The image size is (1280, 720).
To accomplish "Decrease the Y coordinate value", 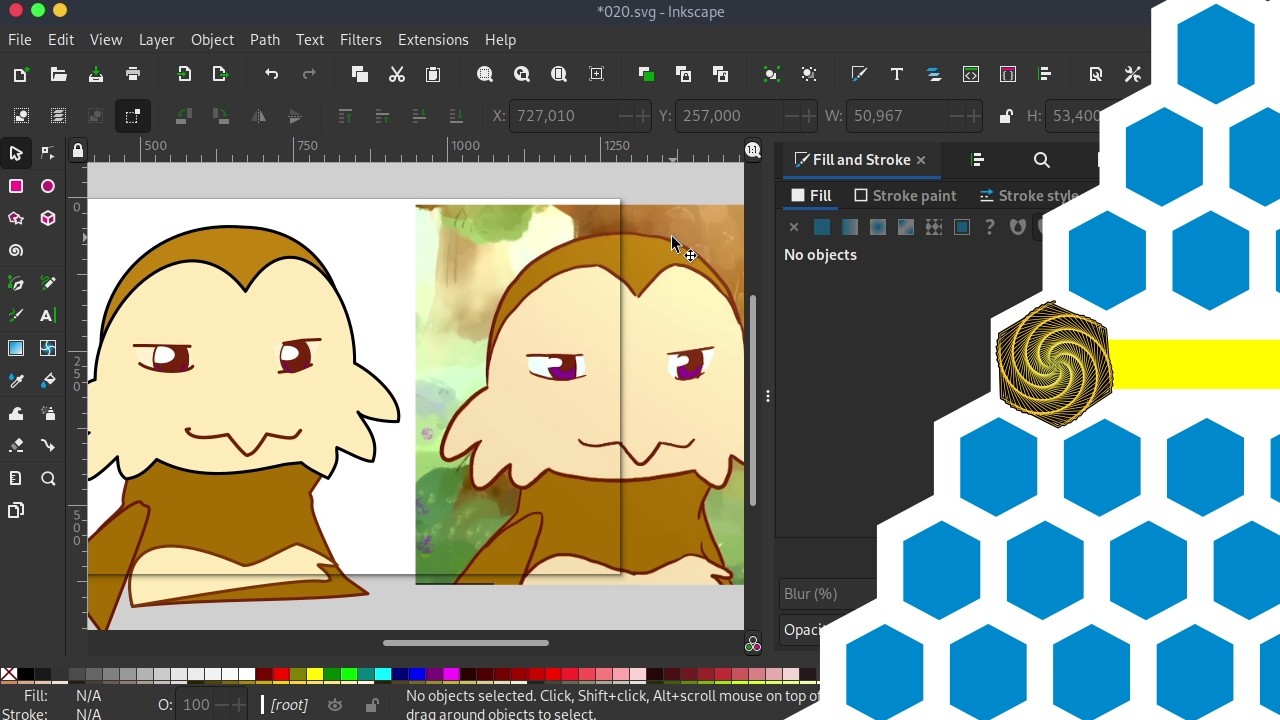I will point(792,116).
